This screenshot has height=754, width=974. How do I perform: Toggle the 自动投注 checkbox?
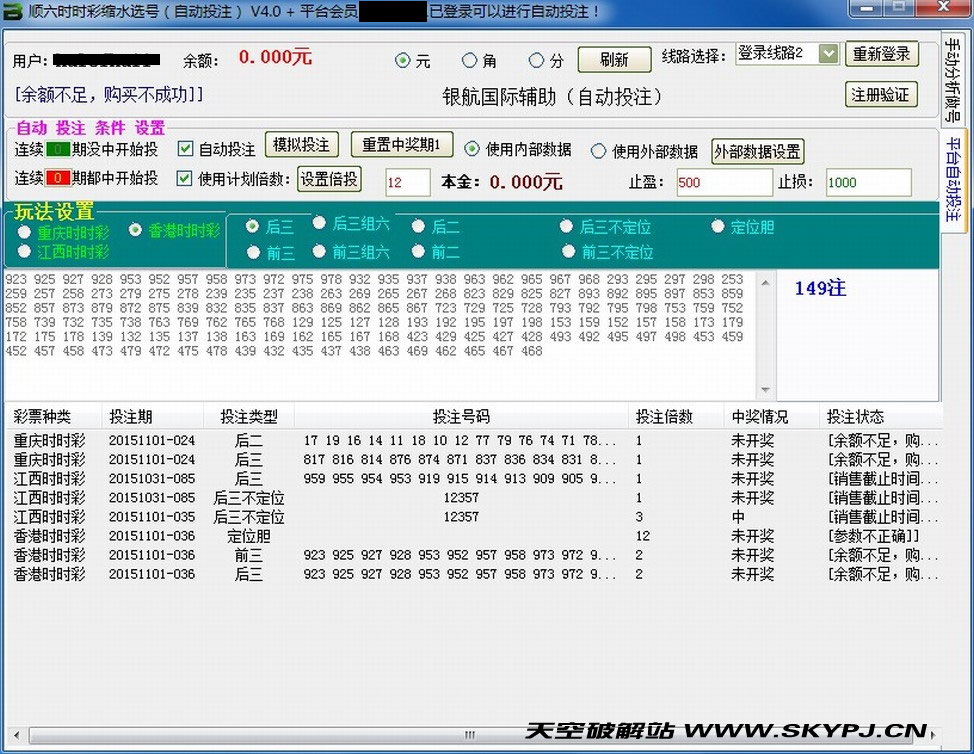pyautogui.click(x=185, y=149)
